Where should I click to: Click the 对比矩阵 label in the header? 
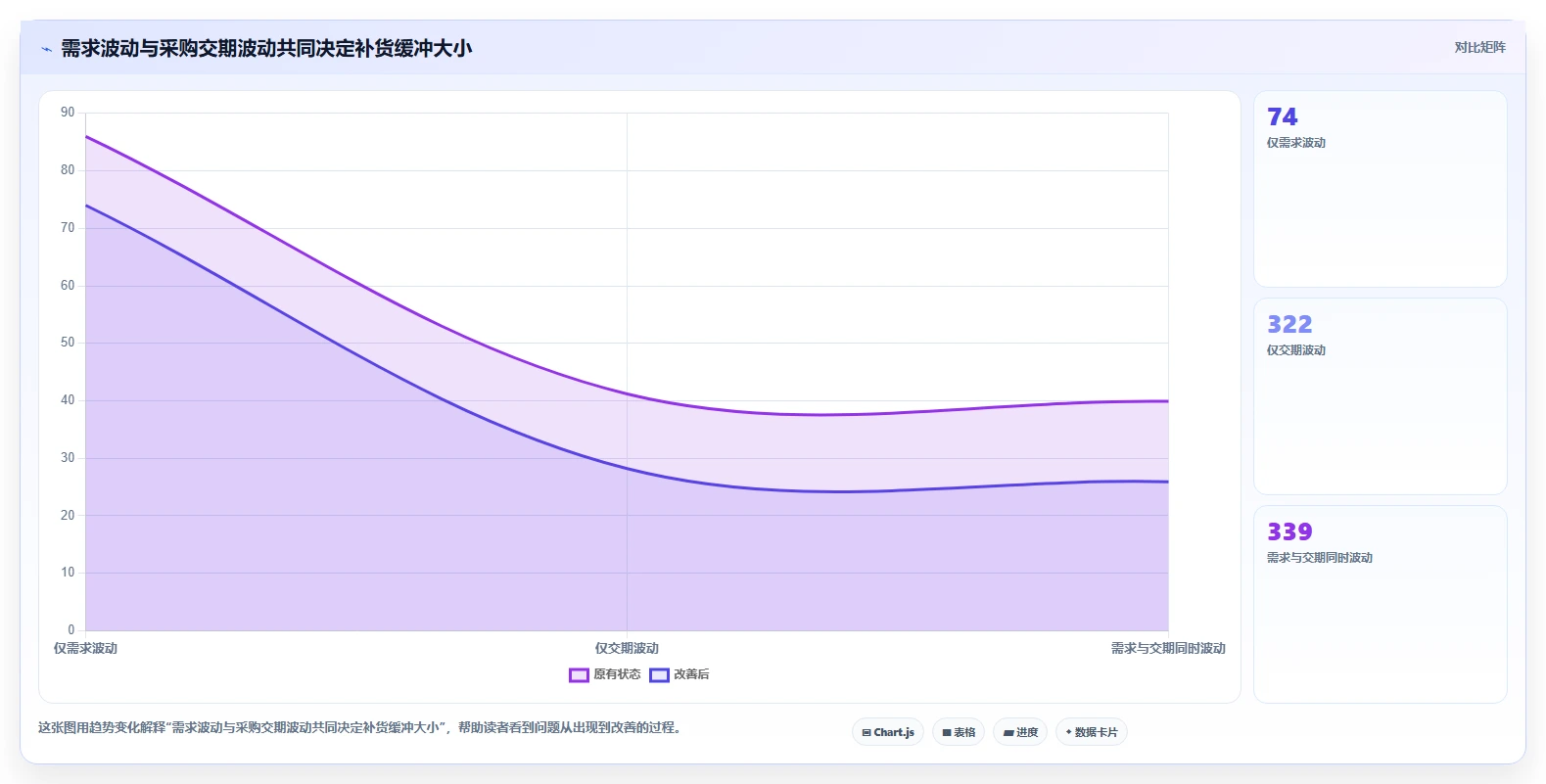pos(1479,47)
